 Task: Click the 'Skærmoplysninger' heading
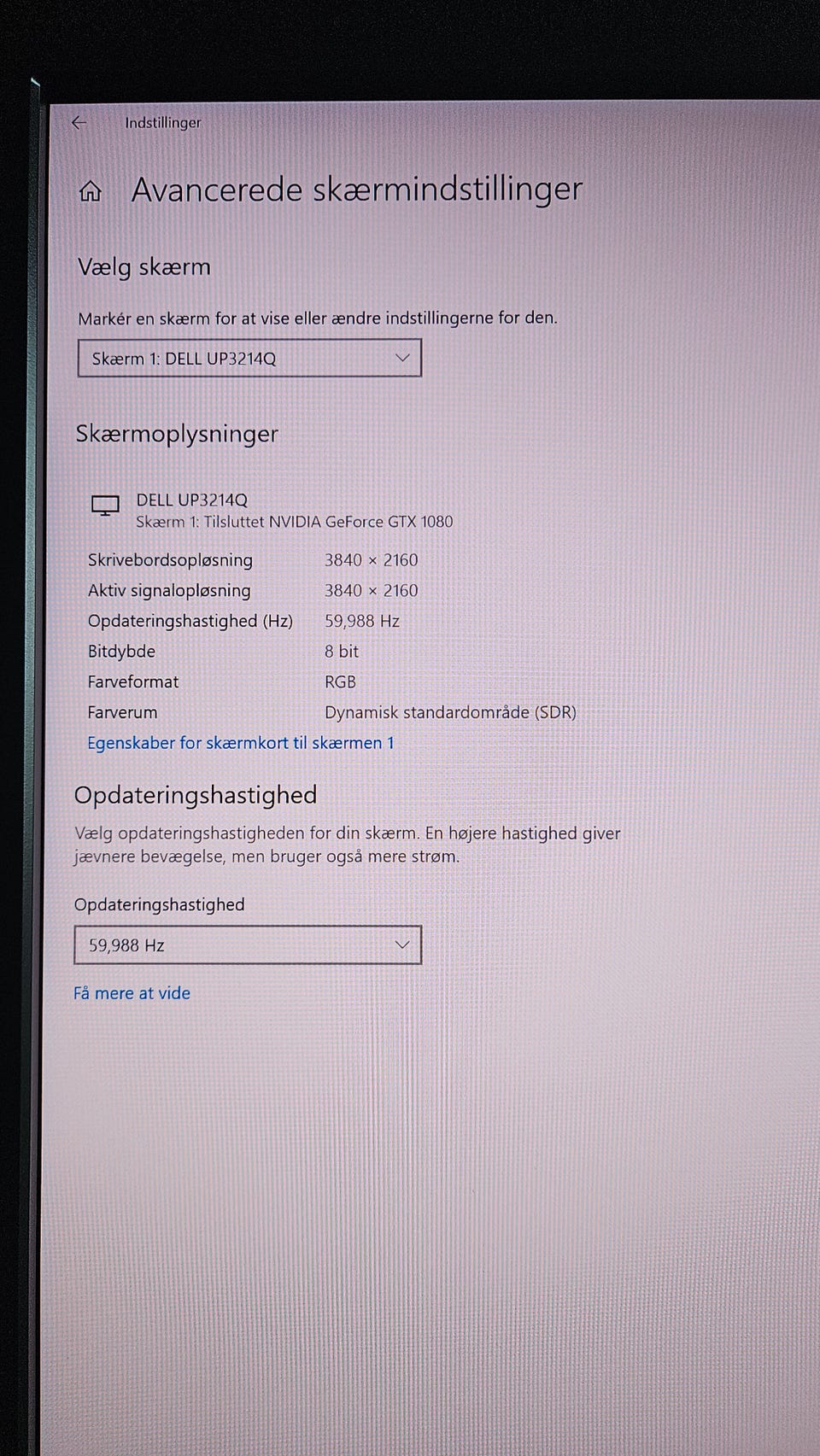[177, 434]
